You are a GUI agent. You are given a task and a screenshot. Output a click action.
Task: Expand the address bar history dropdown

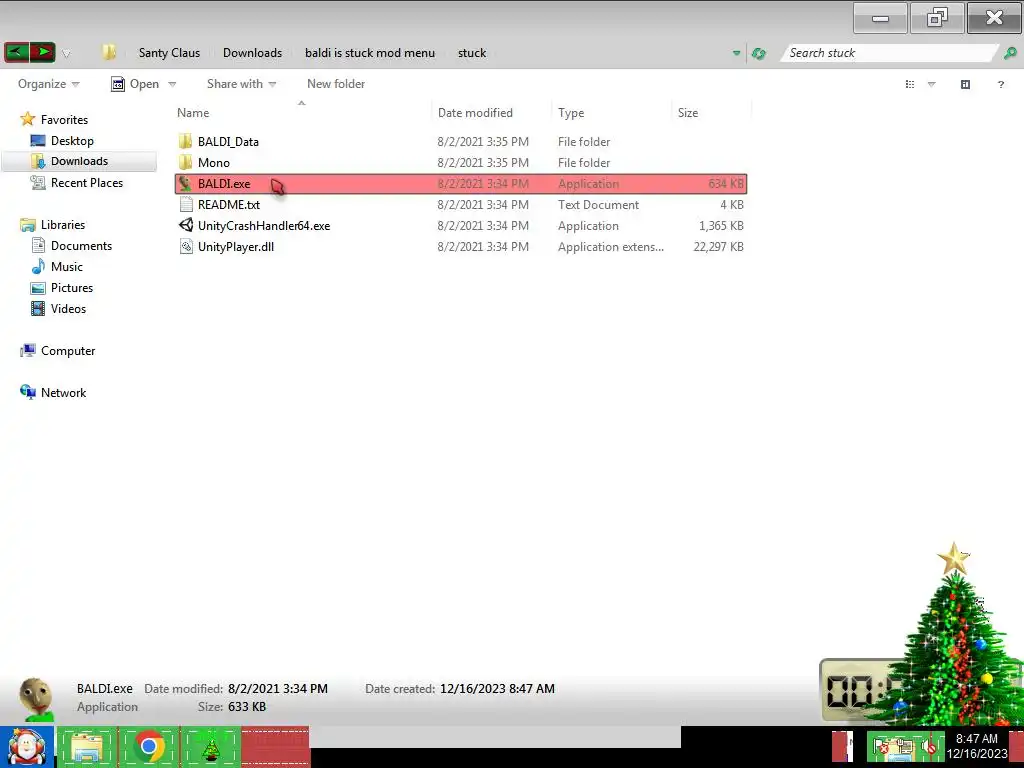pyautogui.click(x=736, y=53)
